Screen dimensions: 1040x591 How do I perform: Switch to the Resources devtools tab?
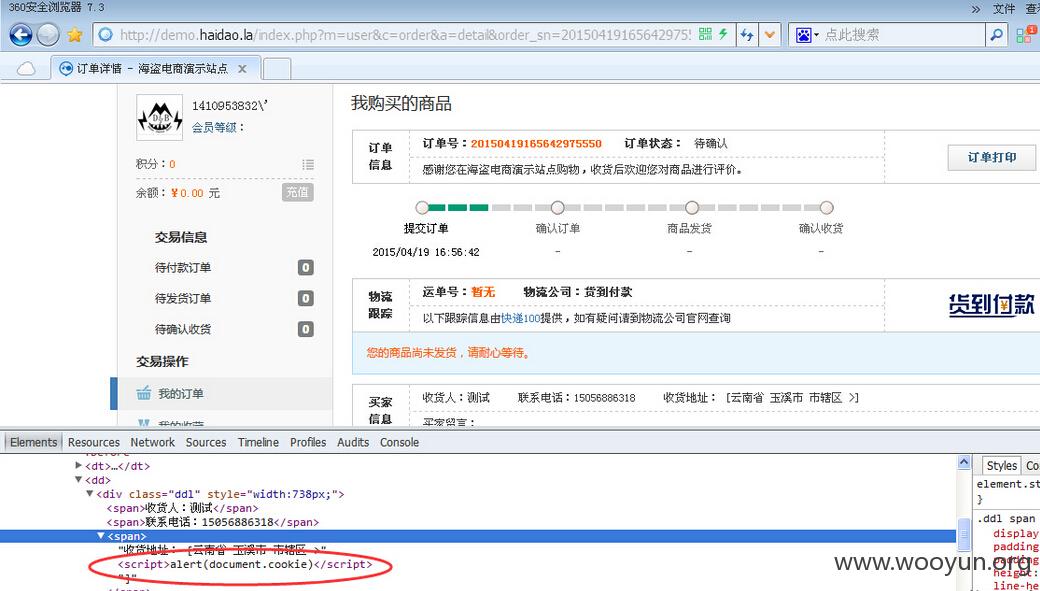[x=94, y=442]
